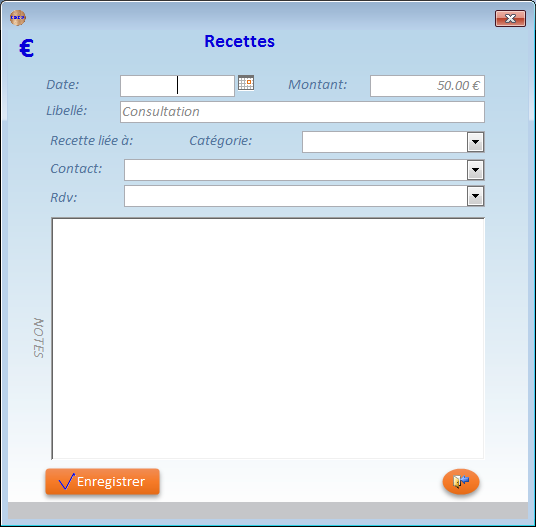Expand the Catégorie dropdown arrow

coord(475,142)
